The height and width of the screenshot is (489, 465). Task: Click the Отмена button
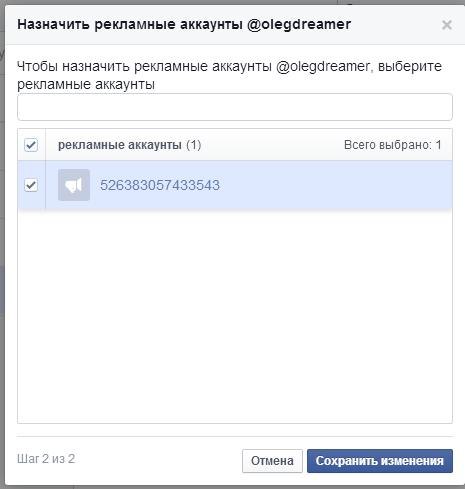pos(272,461)
